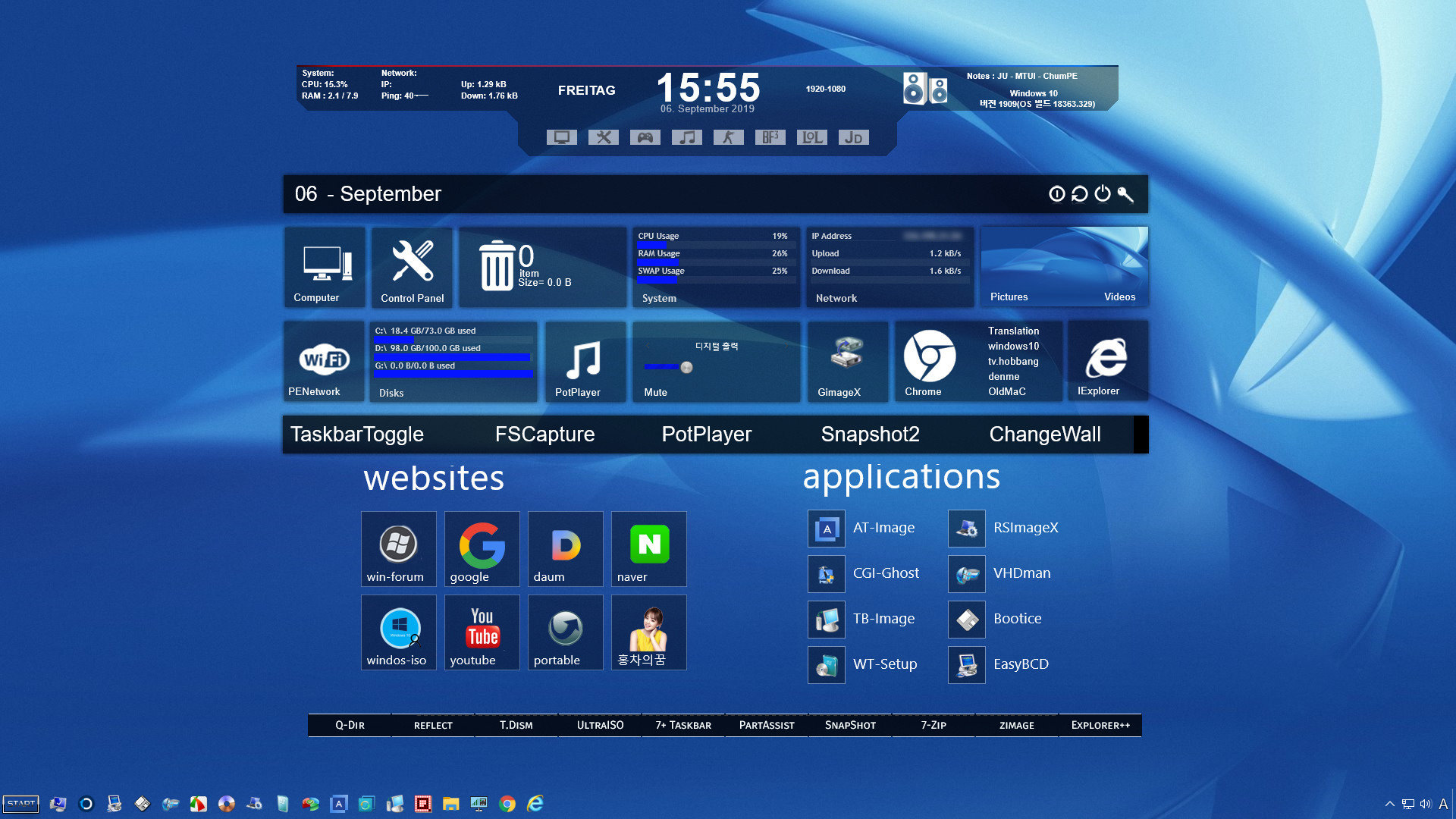Open Chrome from the taskbar
1456x819 pixels.
(x=507, y=804)
